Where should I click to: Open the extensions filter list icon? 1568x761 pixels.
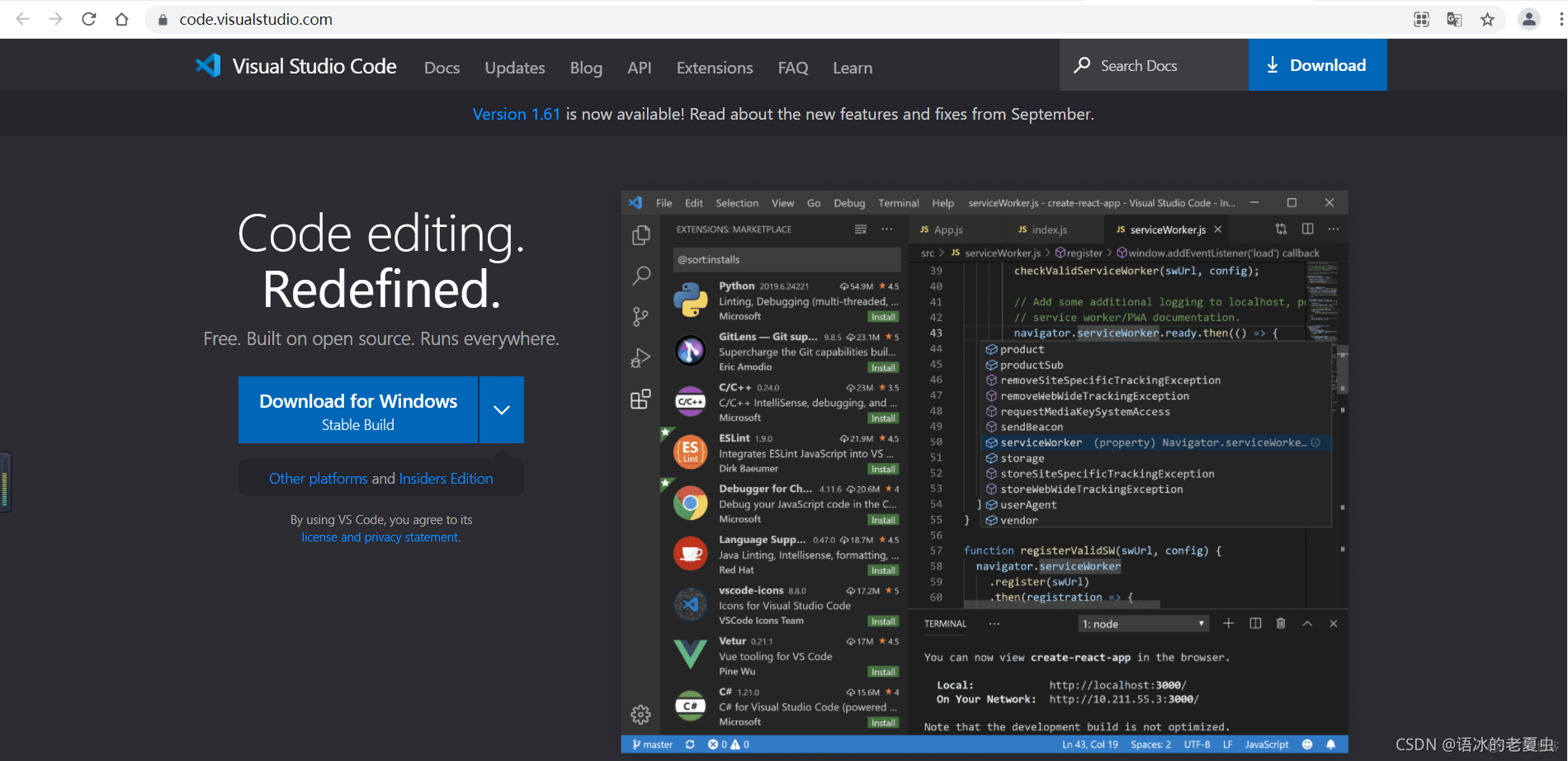tap(861, 229)
